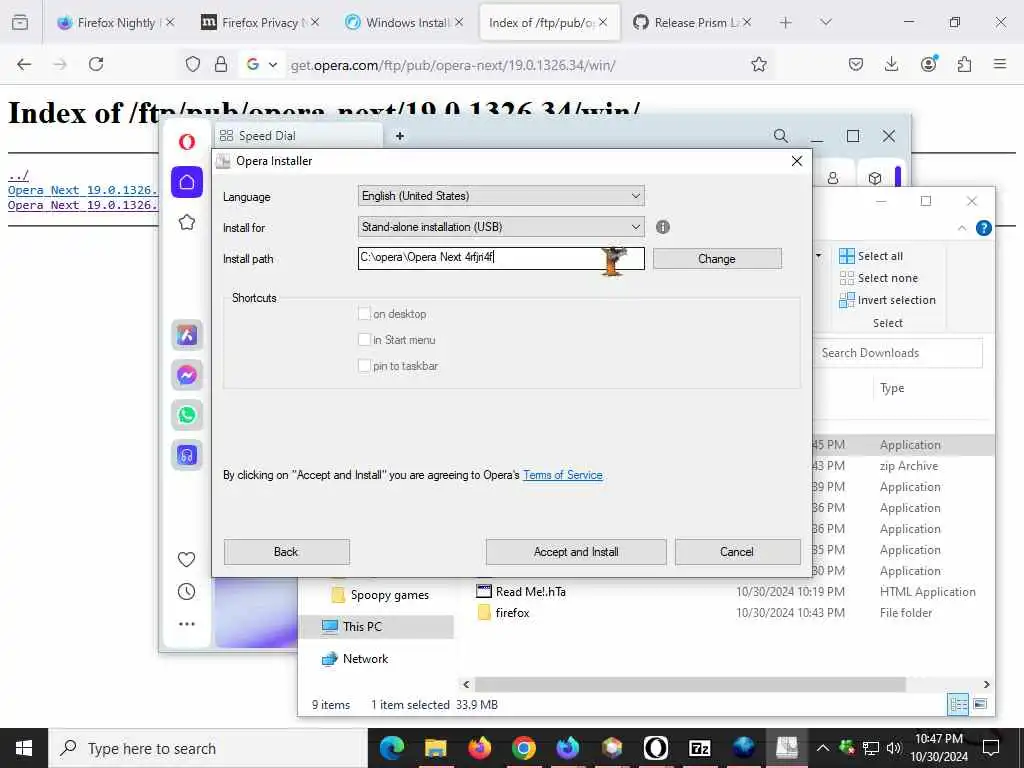Open Firefox extensions puzzle icon
This screenshot has width=1024, height=768.
point(964,64)
